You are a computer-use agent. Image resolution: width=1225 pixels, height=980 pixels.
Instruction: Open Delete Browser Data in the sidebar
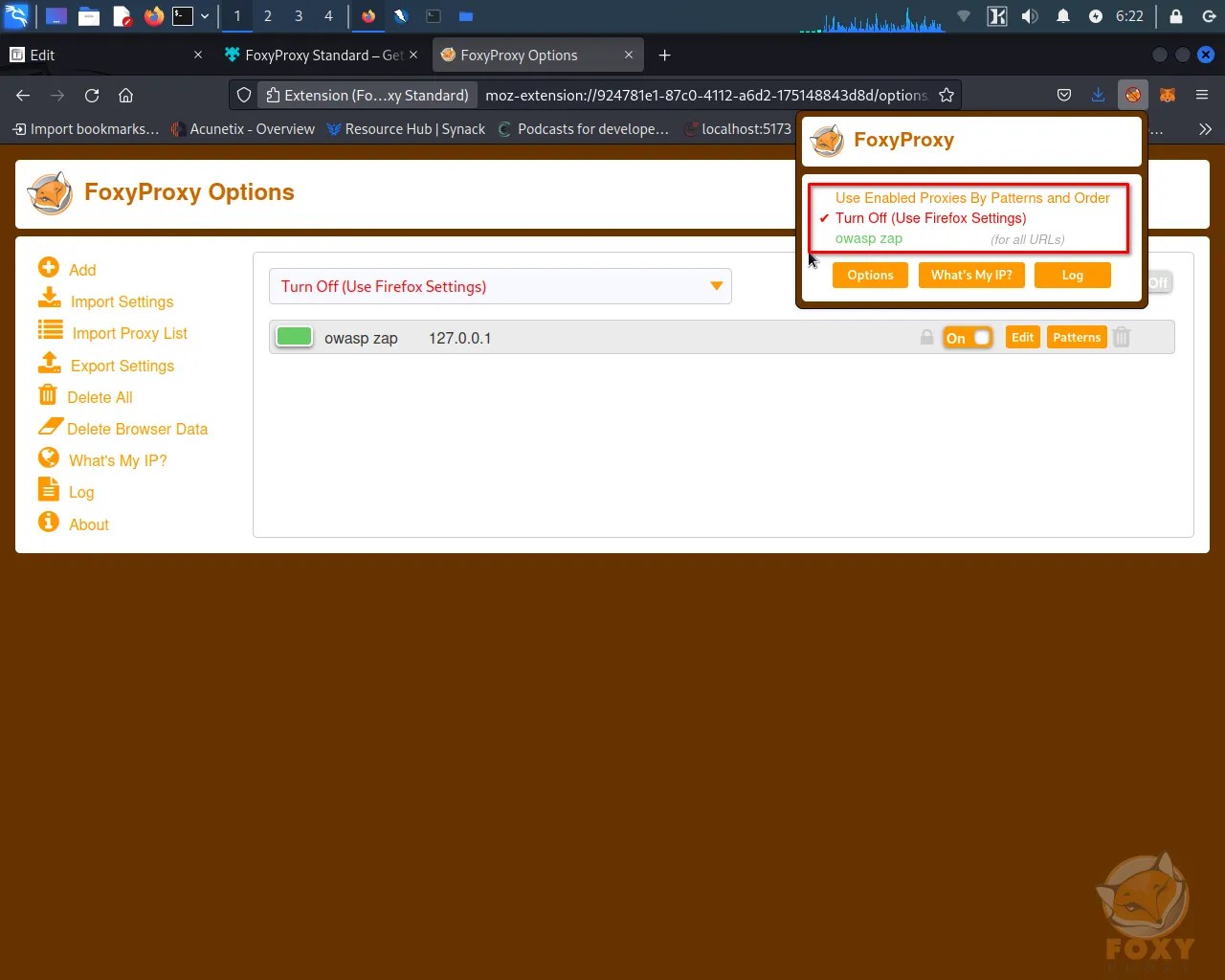pos(51,428)
